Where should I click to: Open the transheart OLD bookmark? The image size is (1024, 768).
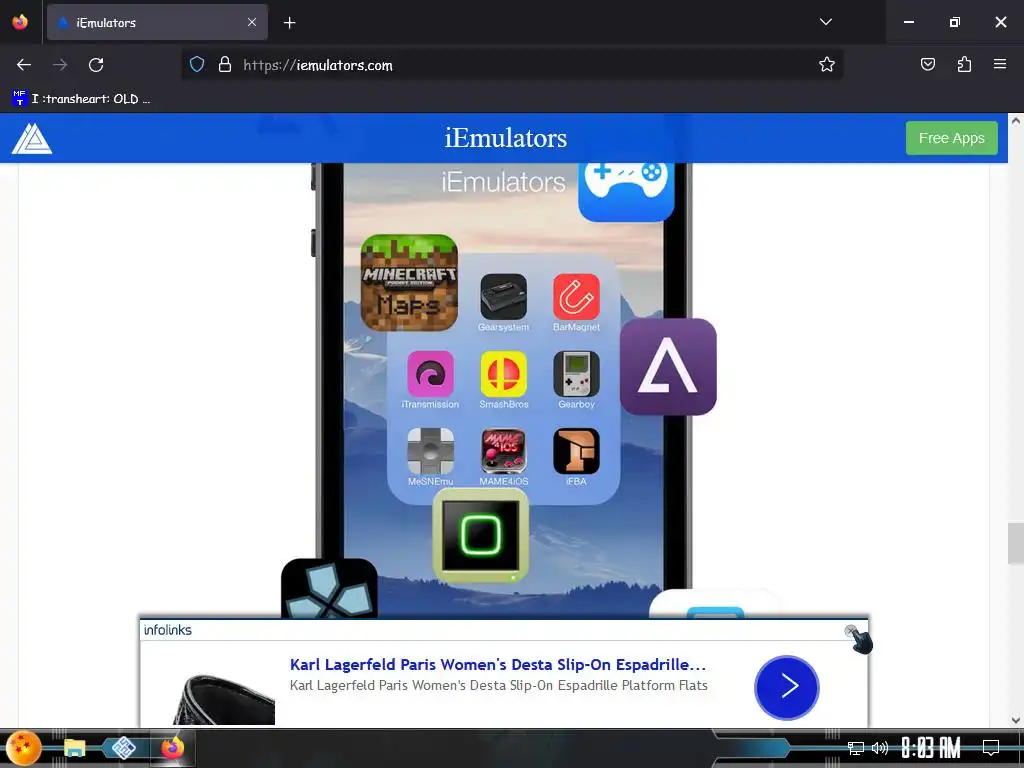click(81, 99)
